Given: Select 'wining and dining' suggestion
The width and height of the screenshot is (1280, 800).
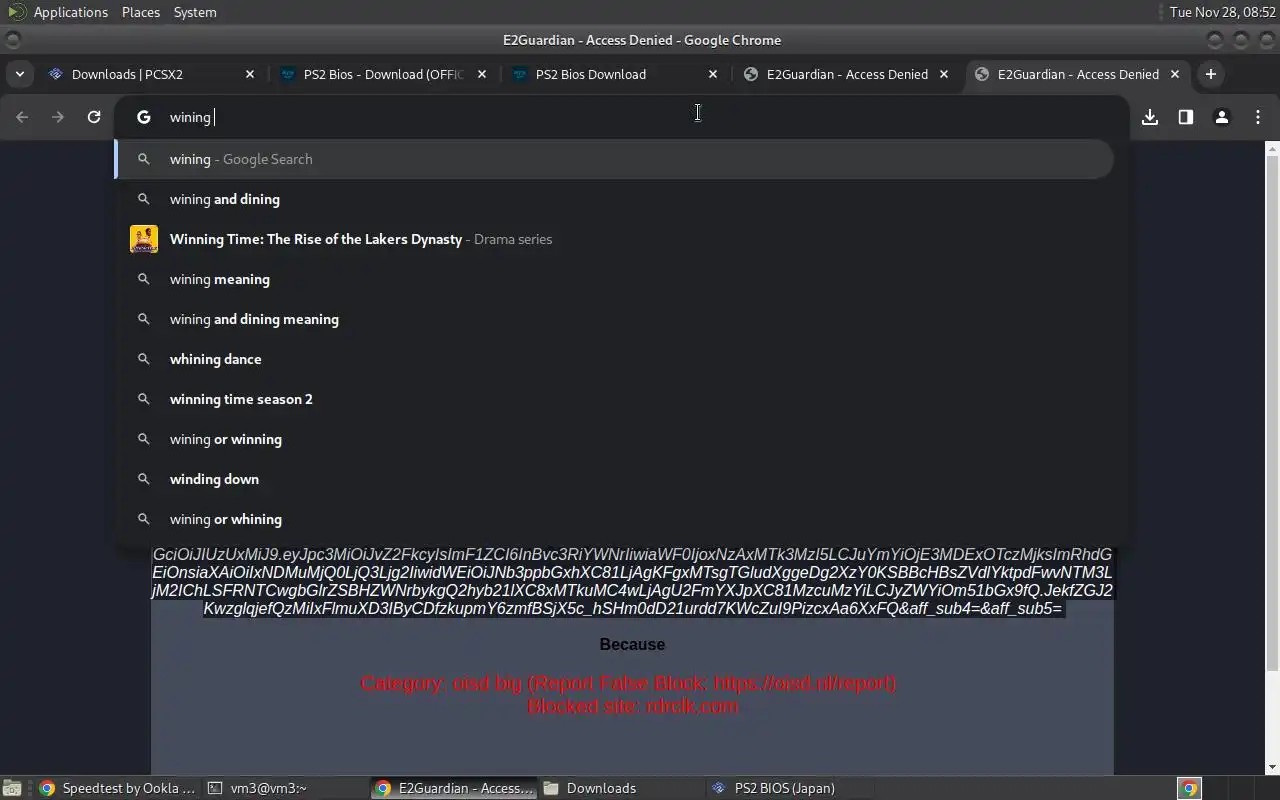Looking at the screenshot, I should pos(614,199).
